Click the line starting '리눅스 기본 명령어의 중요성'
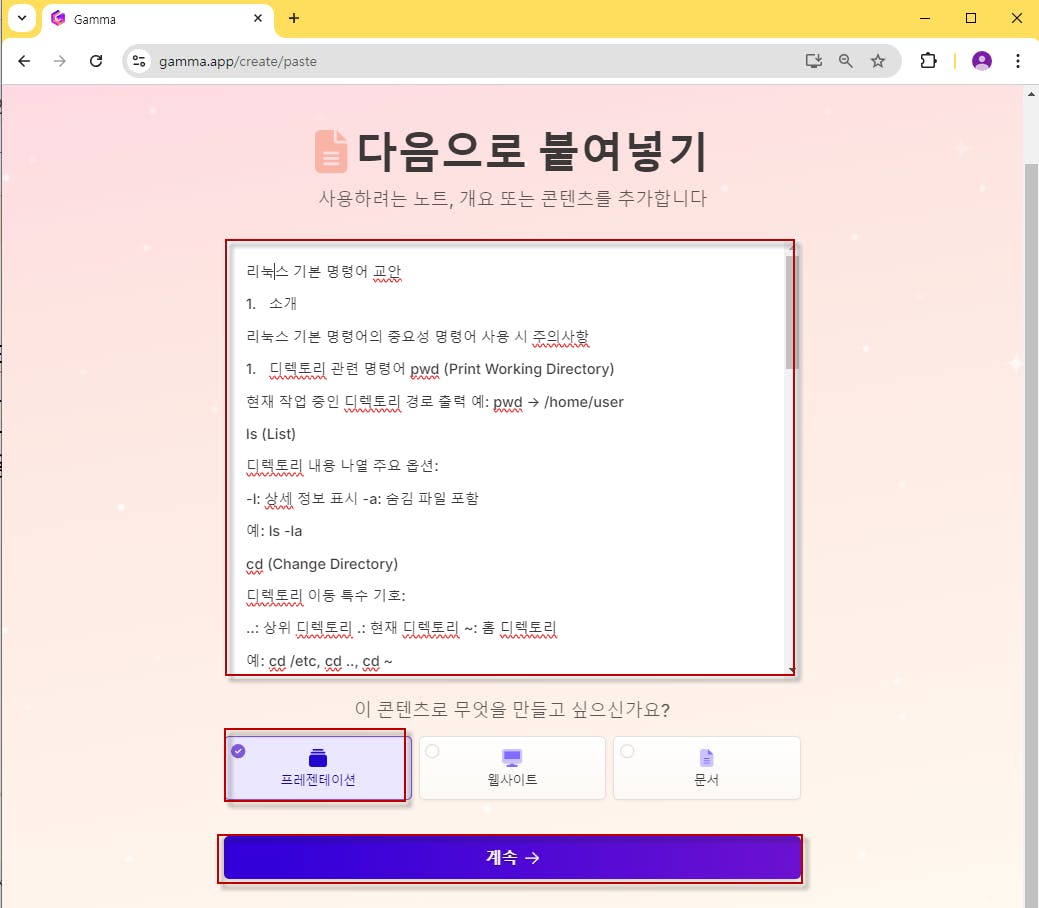Screen dimensions: 1039x908 click(417, 337)
